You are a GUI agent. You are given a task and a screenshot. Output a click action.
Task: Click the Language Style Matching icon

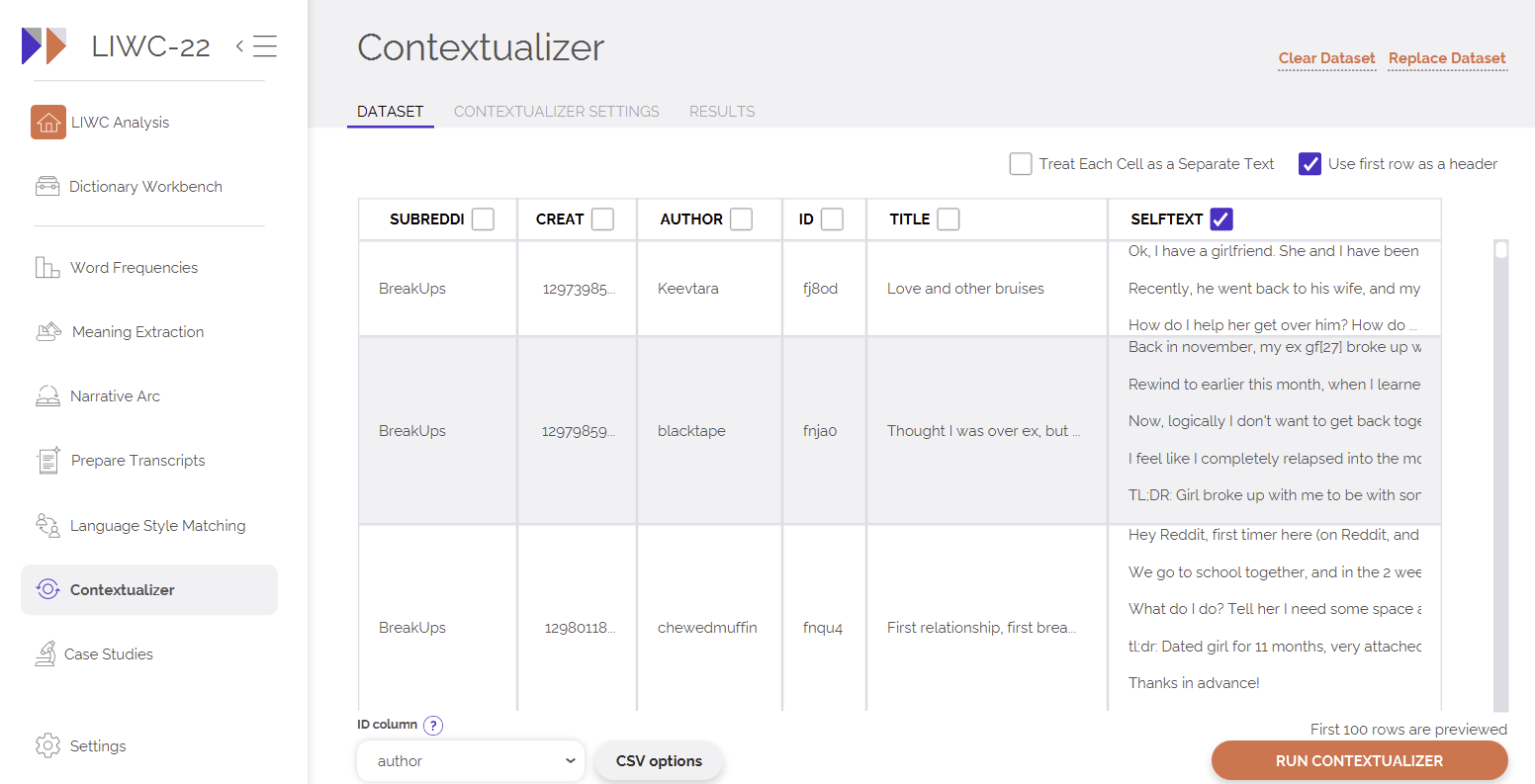point(47,525)
